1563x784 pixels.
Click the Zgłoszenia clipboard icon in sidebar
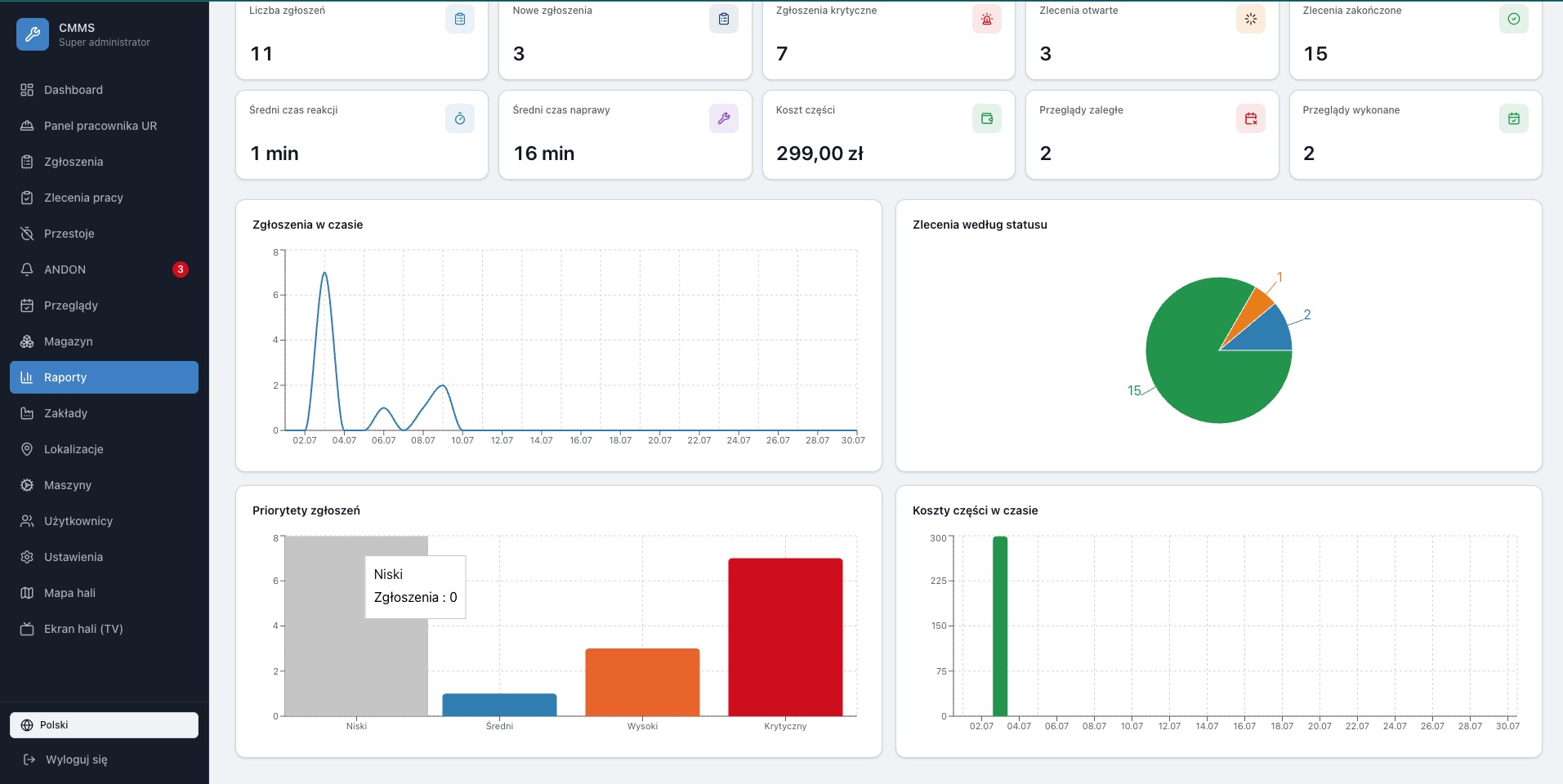point(27,162)
